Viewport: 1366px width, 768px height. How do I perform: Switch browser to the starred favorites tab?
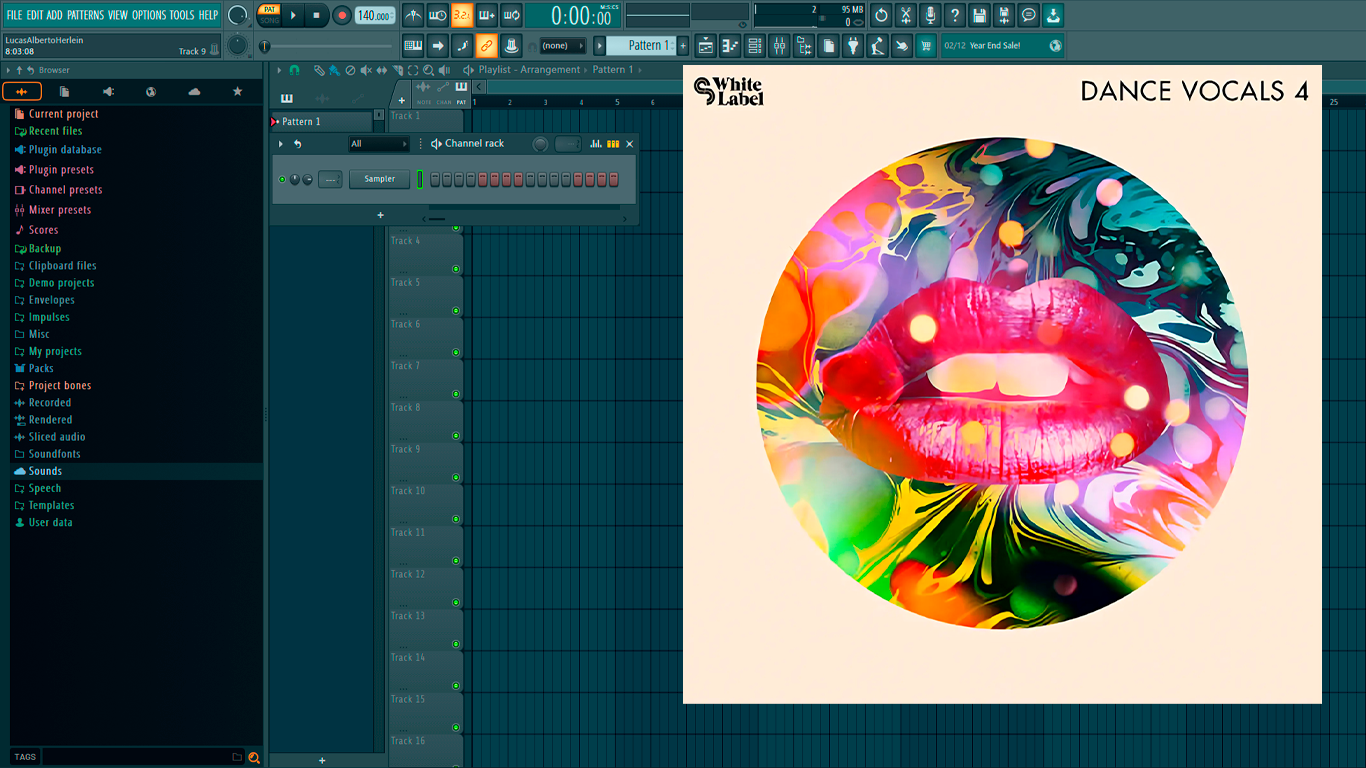(237, 91)
